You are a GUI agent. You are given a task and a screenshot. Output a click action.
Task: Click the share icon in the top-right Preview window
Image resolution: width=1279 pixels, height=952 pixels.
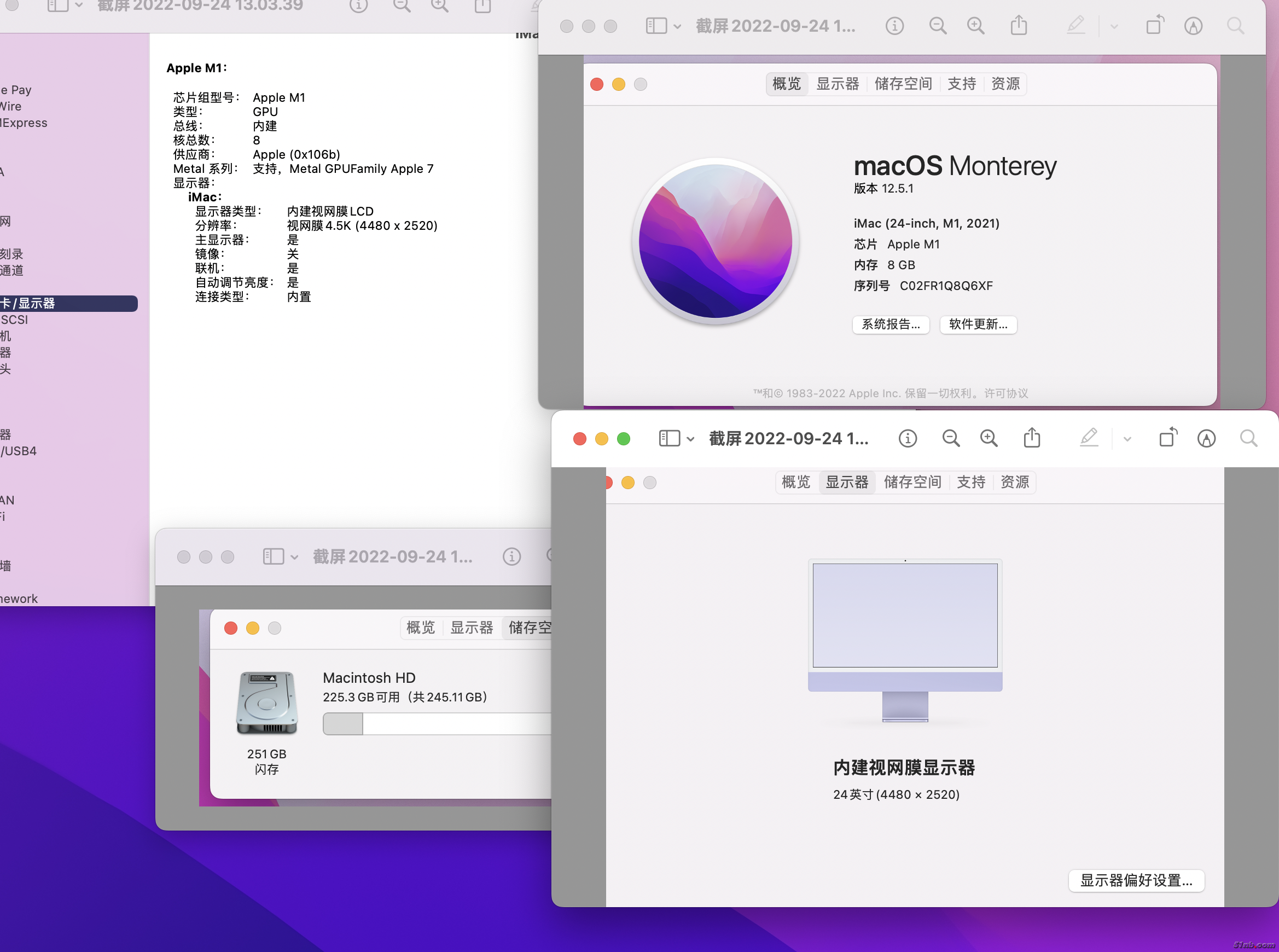(1019, 26)
